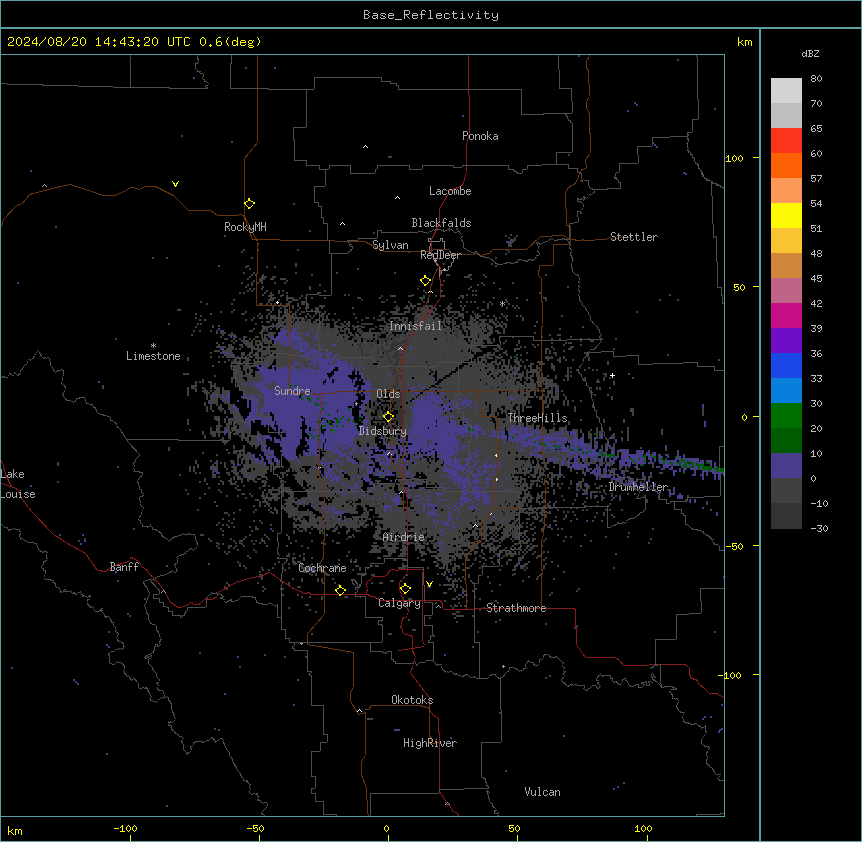
Task: Click the Calgary city label
Action: tap(400, 603)
